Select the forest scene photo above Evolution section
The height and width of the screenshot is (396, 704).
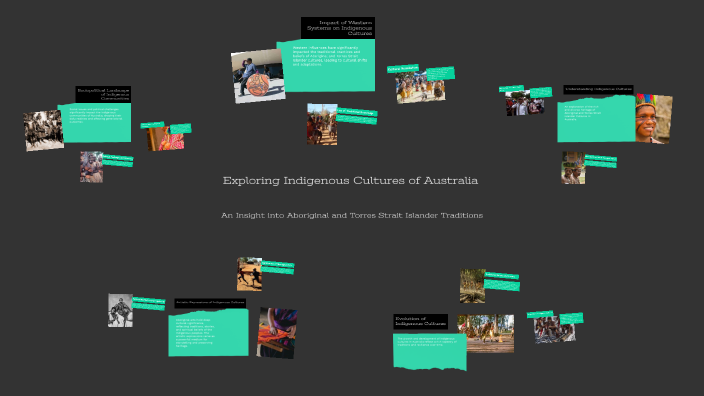(472, 286)
